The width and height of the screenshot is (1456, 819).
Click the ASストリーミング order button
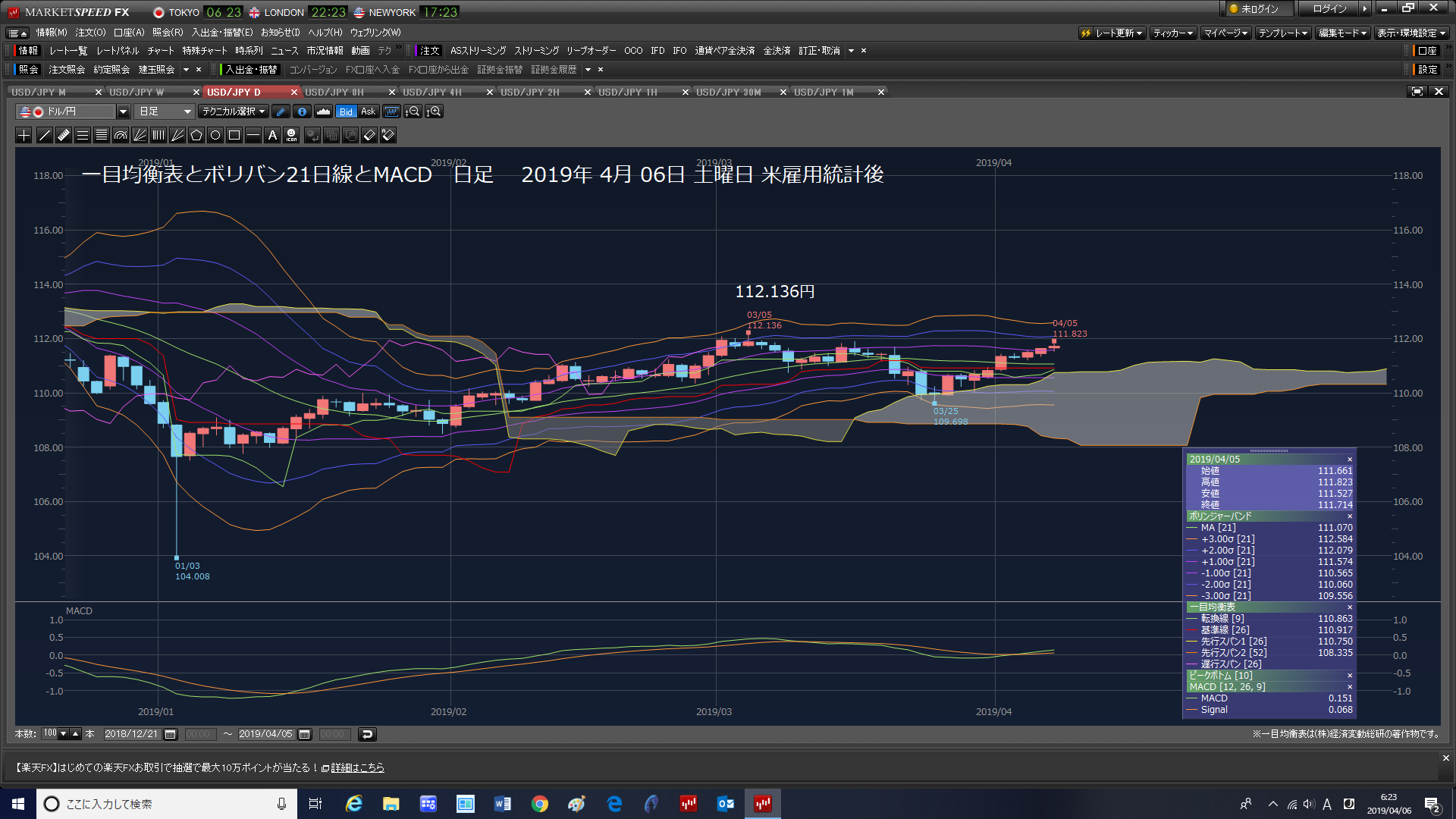point(478,51)
